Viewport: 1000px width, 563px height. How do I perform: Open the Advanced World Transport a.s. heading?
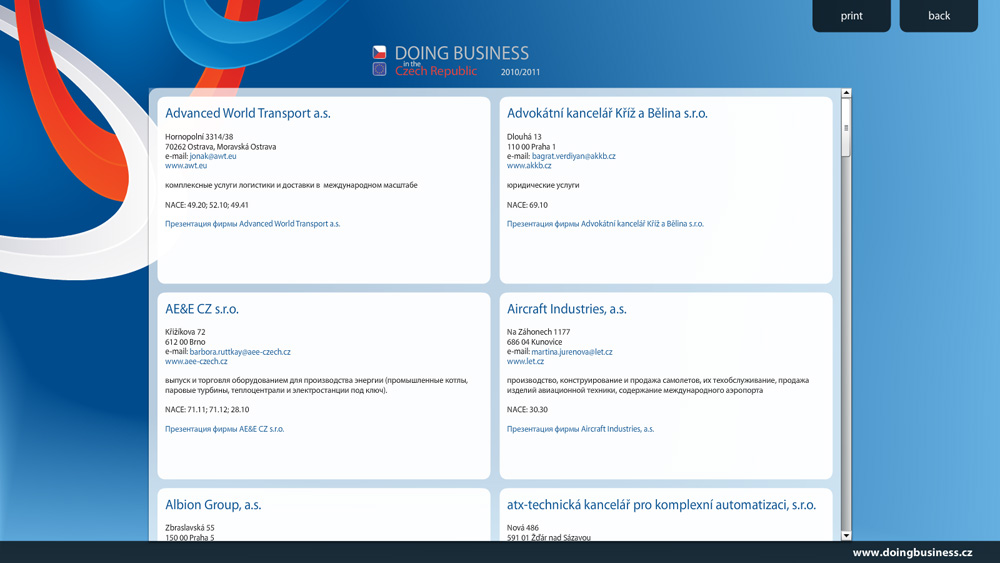(247, 113)
